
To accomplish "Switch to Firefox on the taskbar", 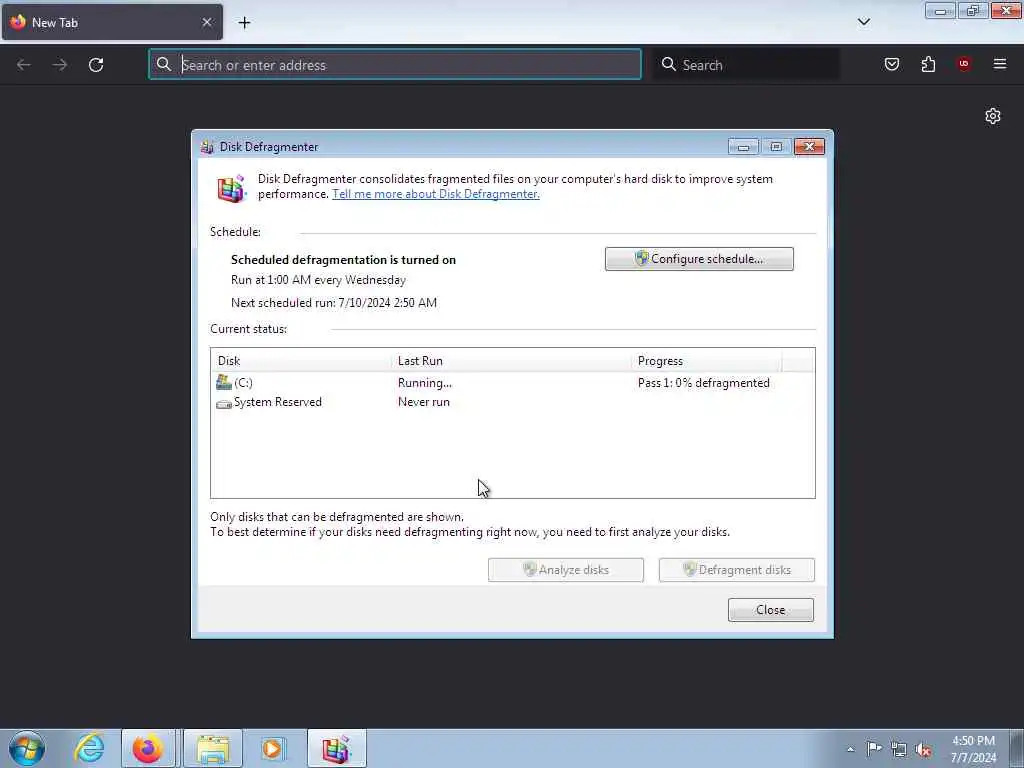I will pos(148,748).
